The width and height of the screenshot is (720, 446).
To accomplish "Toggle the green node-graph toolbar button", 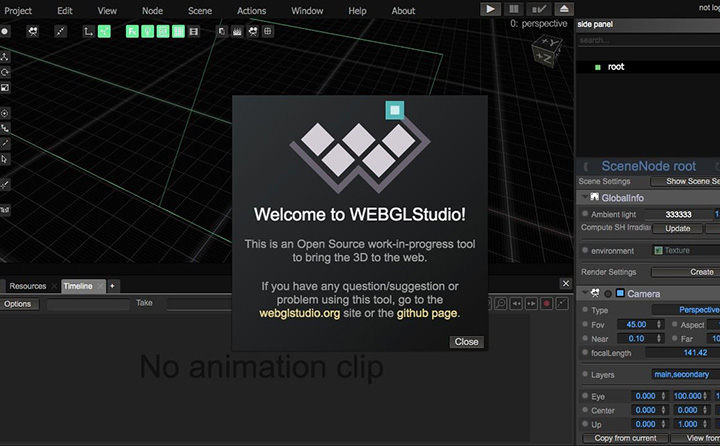I will pos(104,31).
